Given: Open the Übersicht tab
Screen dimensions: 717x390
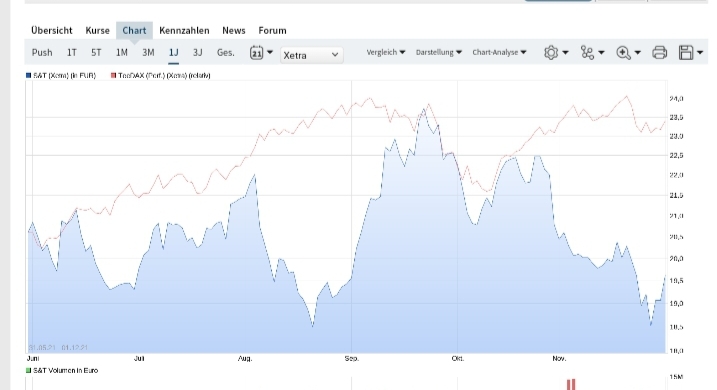Looking at the screenshot, I should pos(52,31).
